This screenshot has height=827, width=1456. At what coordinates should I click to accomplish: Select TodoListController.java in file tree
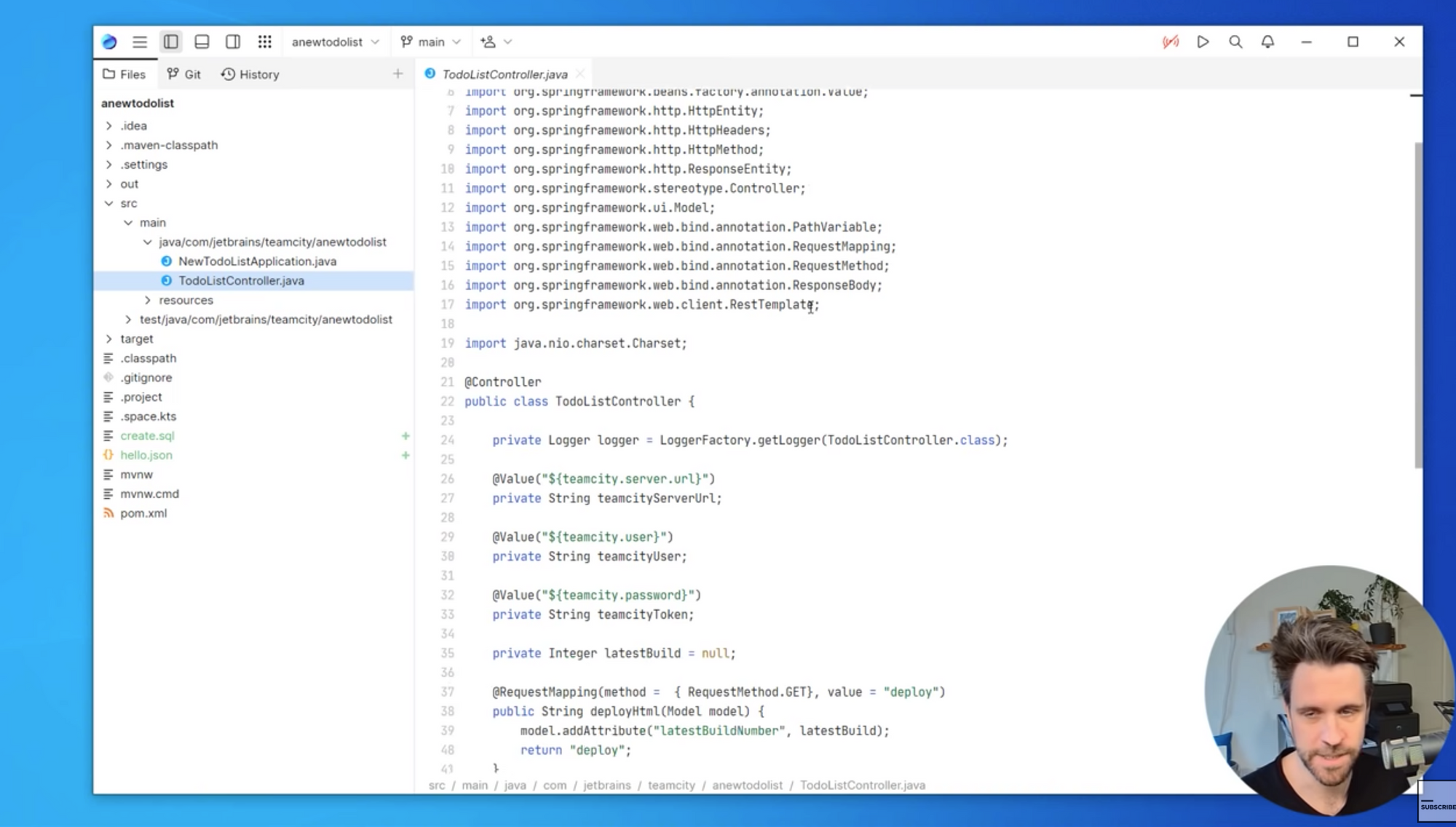(x=253, y=281)
